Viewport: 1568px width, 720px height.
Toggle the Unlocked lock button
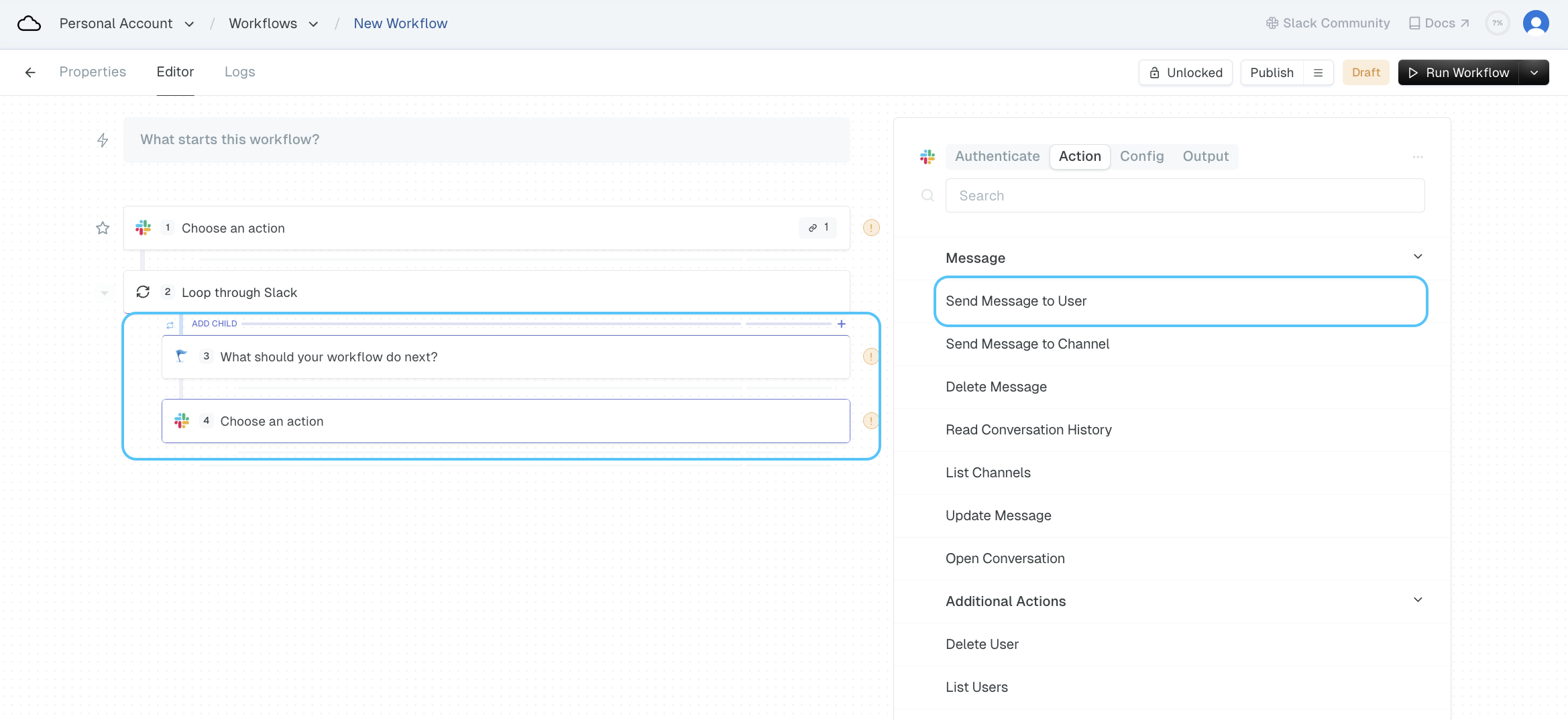(1185, 72)
